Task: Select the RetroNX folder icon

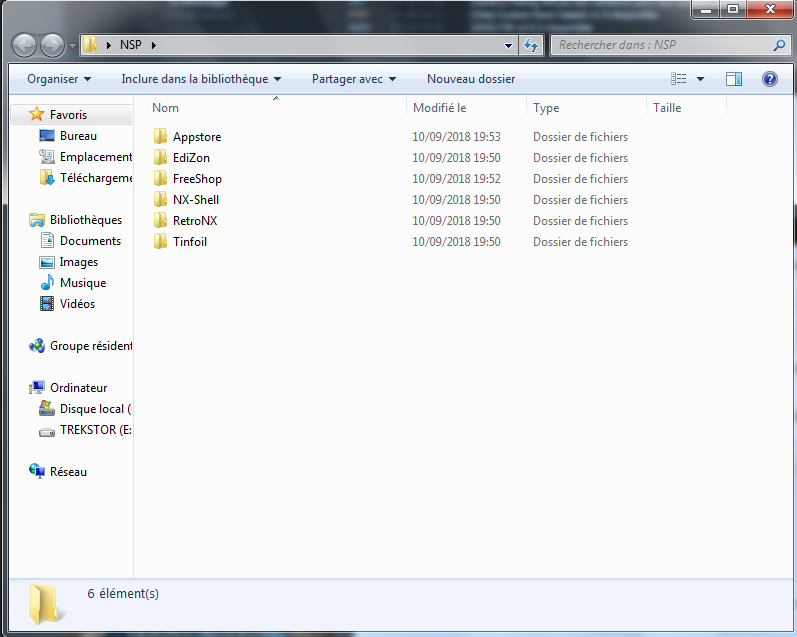Action: 160,220
